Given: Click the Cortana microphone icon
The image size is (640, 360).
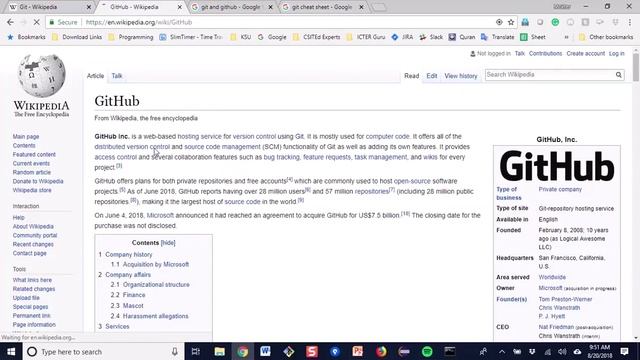Looking at the screenshot, I should pos(175,351).
